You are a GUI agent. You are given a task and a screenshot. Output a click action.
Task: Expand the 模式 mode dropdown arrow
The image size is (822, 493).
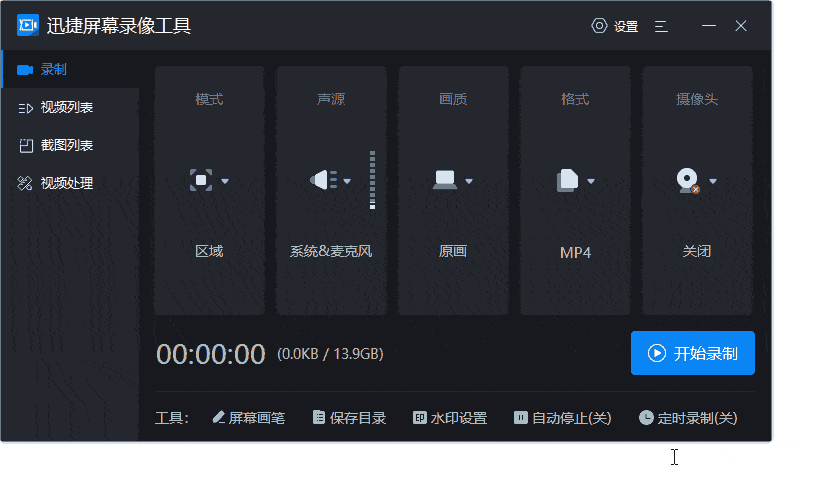click(x=225, y=182)
